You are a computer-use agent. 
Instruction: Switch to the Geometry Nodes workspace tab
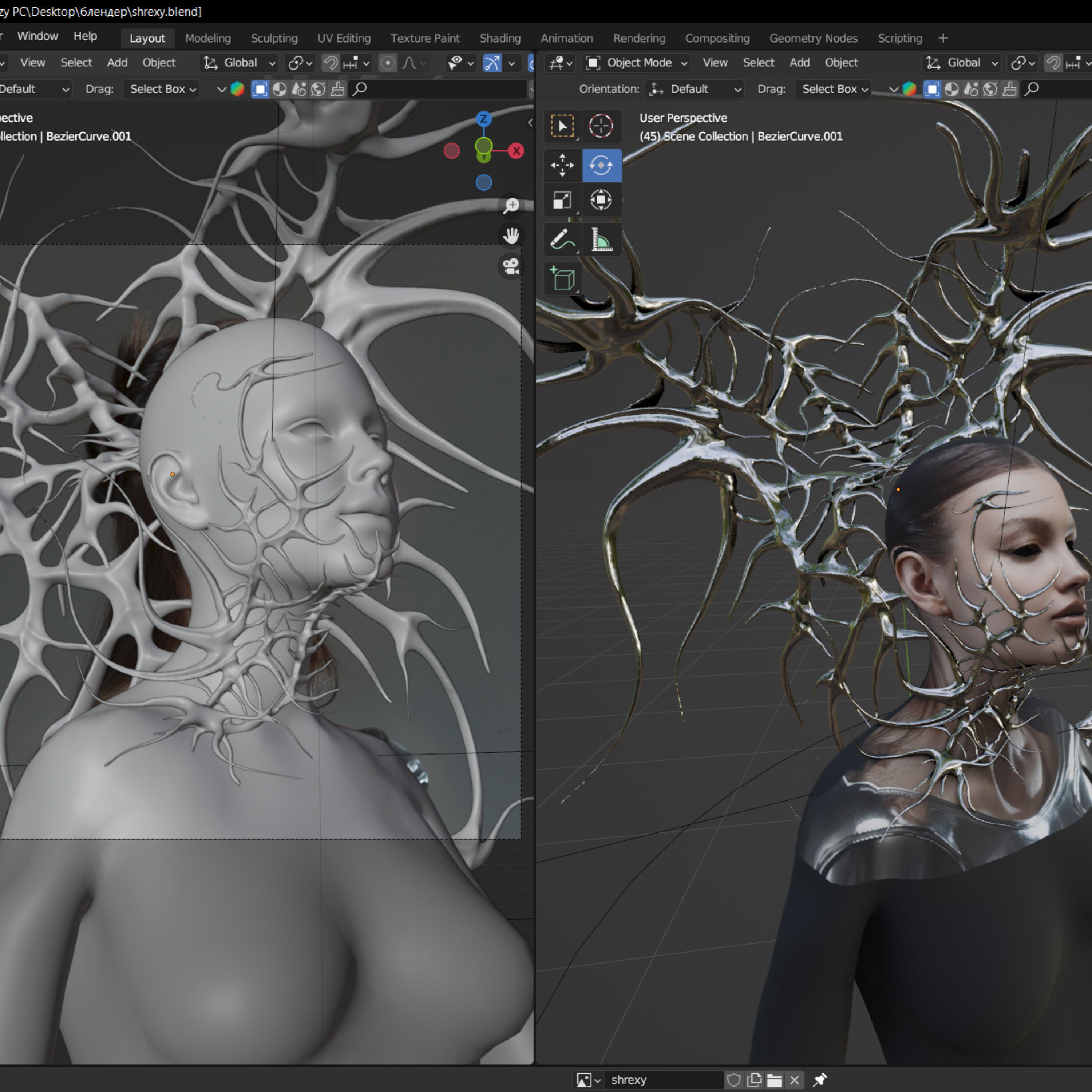[813, 39]
